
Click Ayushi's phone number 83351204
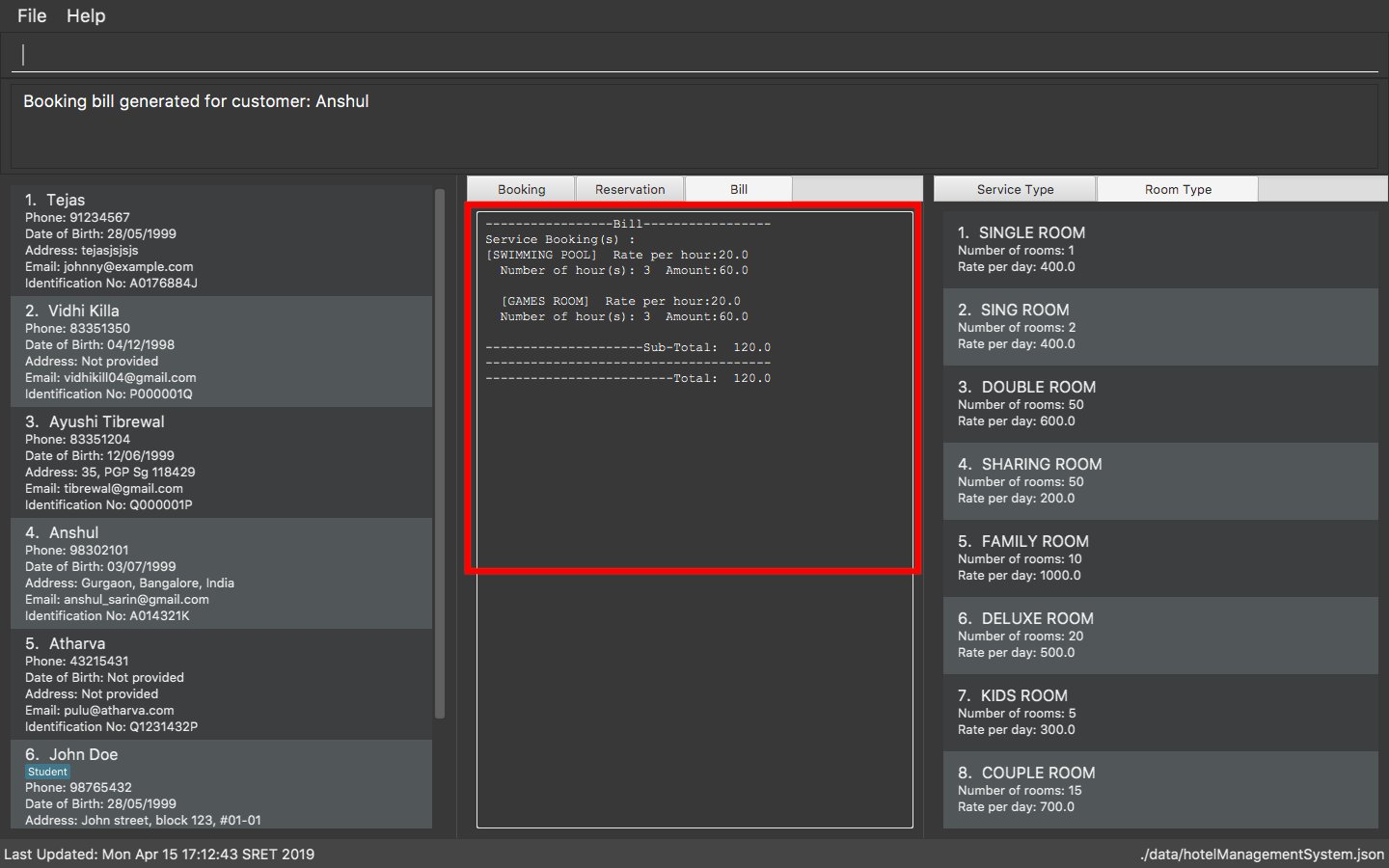coord(77,439)
